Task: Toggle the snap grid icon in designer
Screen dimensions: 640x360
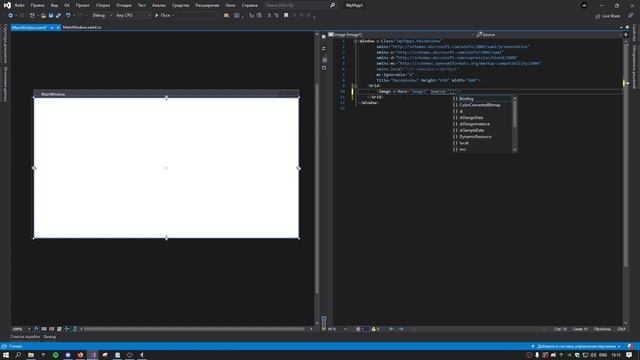Action: pyautogui.click(x=44, y=329)
